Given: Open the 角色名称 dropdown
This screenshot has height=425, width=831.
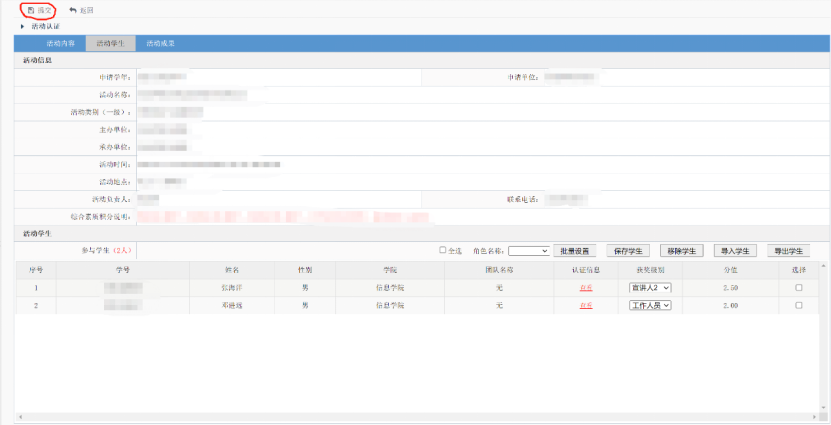Looking at the screenshot, I should pyautogui.click(x=529, y=251).
